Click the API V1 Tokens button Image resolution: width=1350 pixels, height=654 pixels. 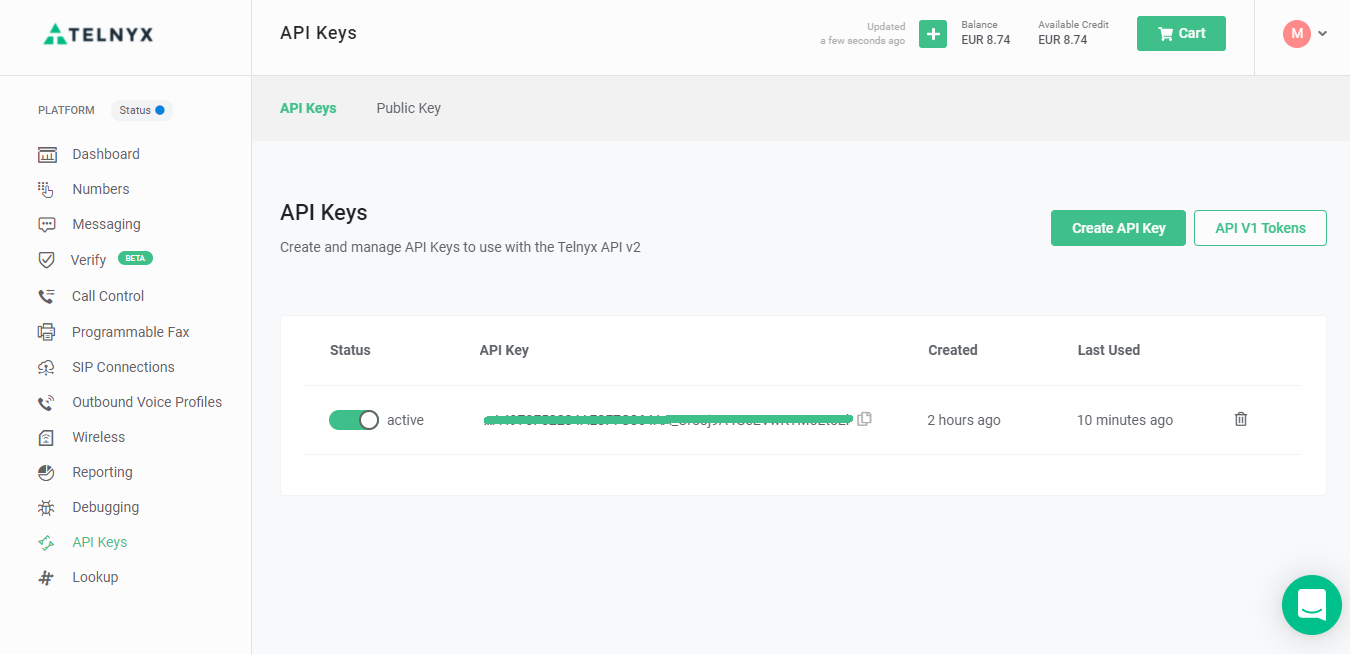(1260, 228)
